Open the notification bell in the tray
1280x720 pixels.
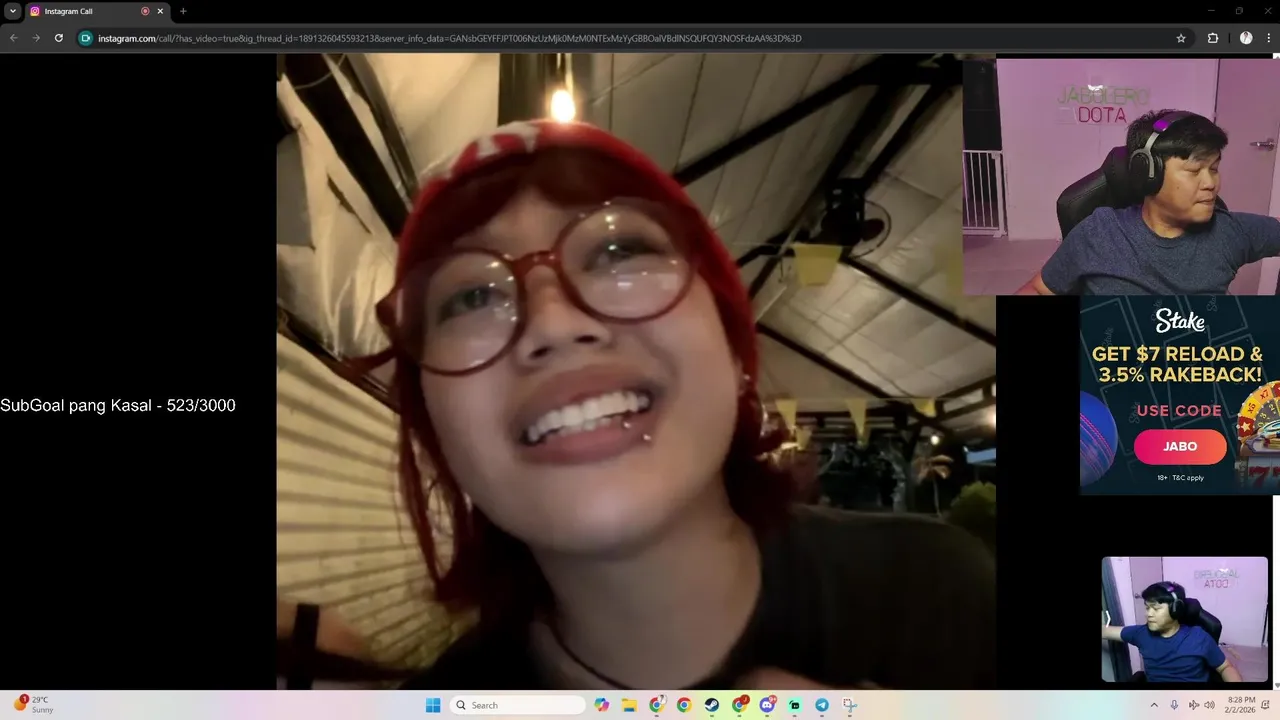point(1265,705)
